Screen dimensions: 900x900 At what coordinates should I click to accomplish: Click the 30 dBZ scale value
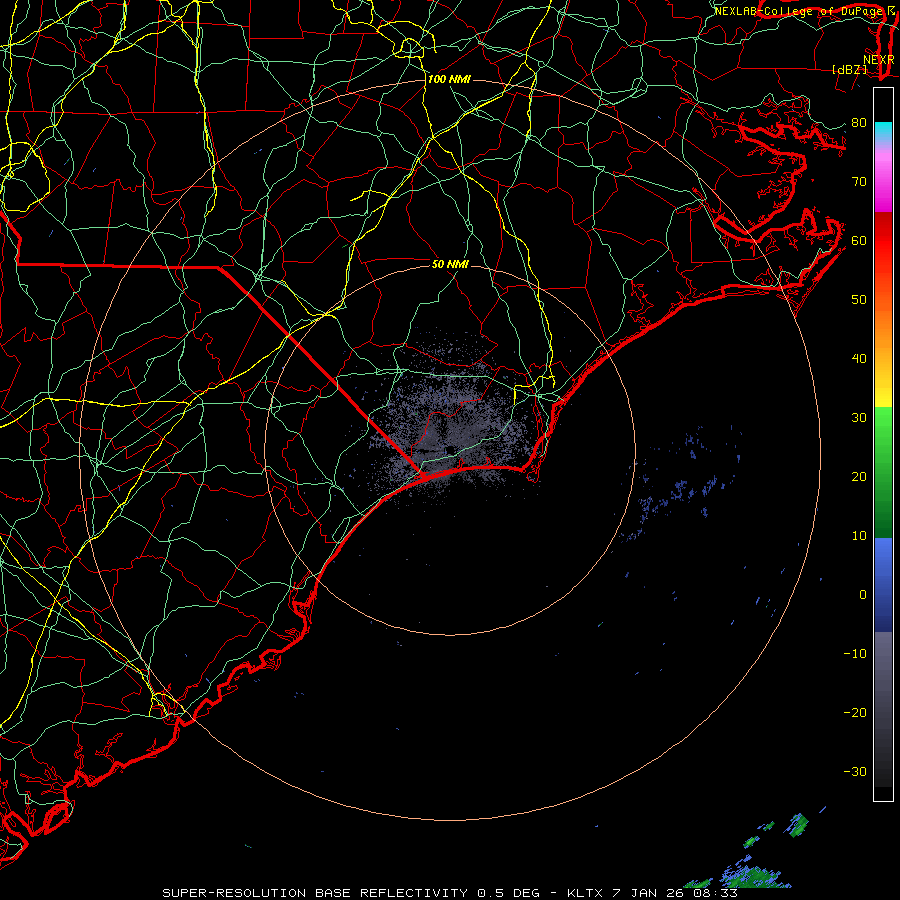point(859,418)
